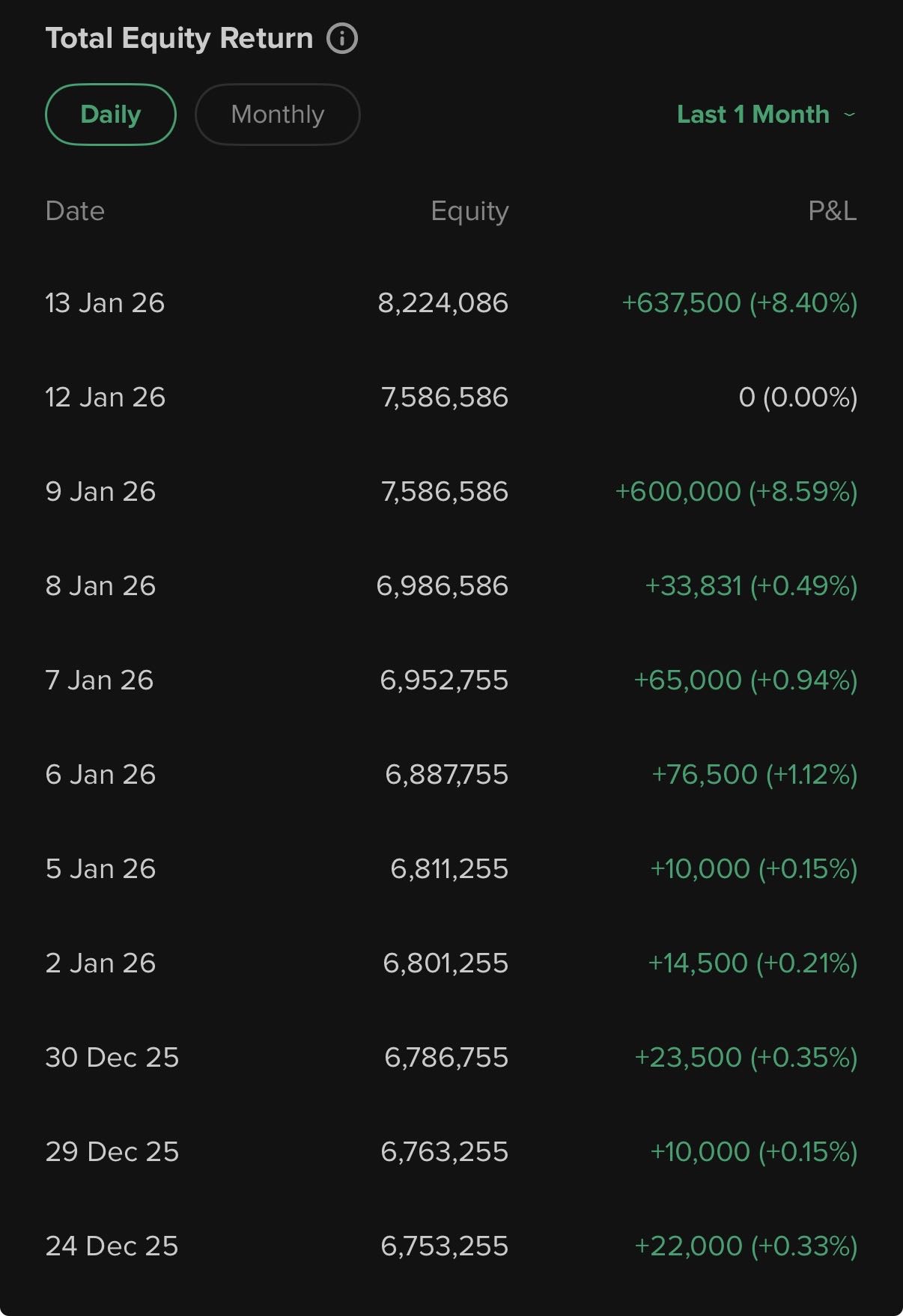
Task: Select the Daily view toggle
Action: click(111, 115)
